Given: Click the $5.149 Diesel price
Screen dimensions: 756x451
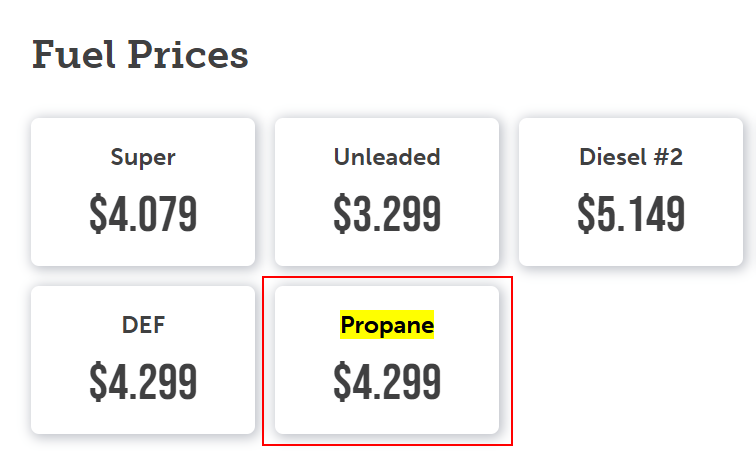Looking at the screenshot, I should pos(631,214).
